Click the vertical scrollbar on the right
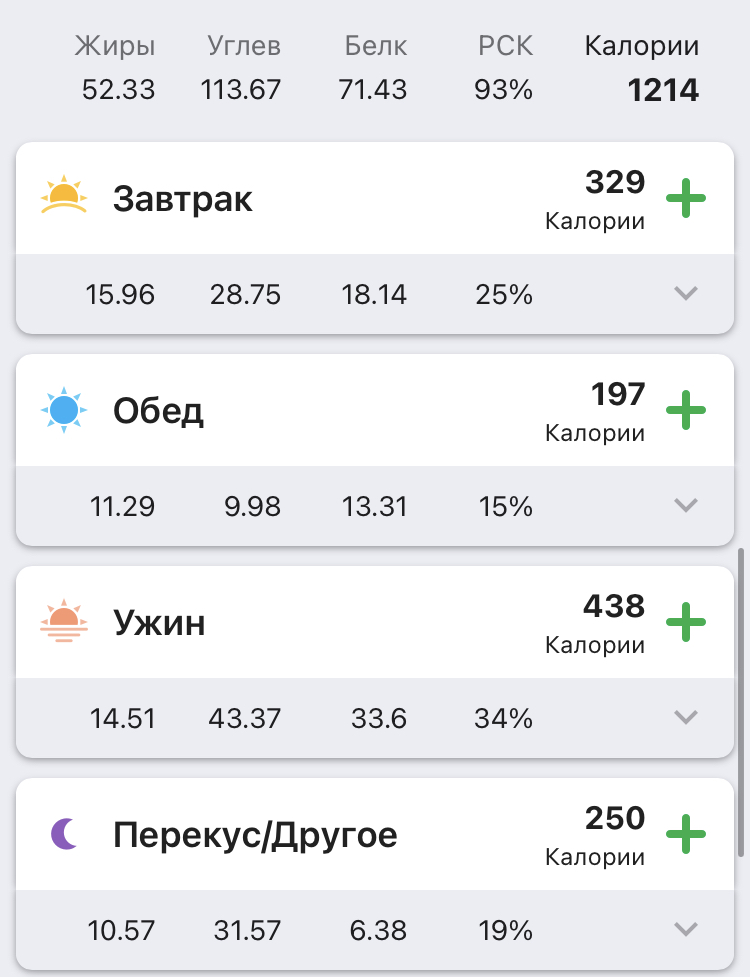Screen dimensions: 750x977 coord(742,700)
